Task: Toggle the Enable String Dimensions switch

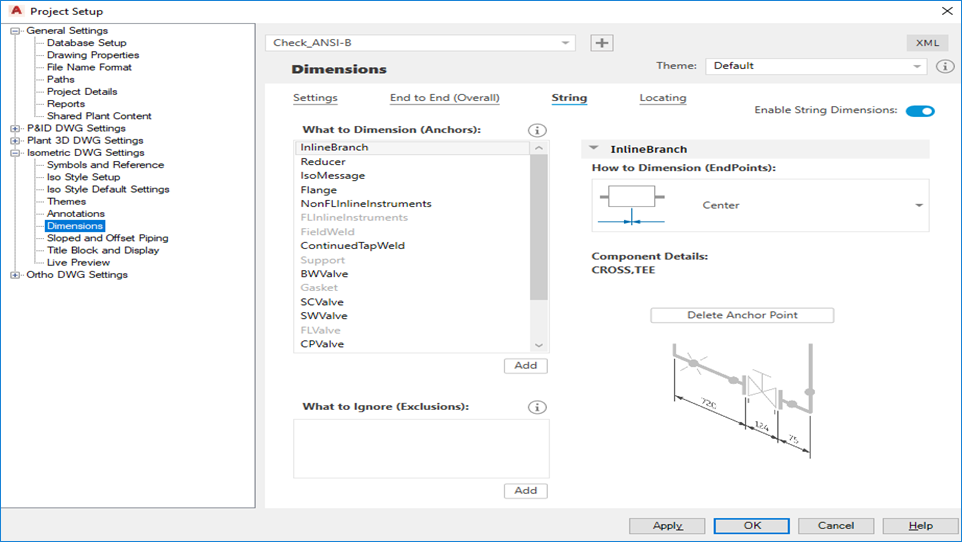Action: 919,111
